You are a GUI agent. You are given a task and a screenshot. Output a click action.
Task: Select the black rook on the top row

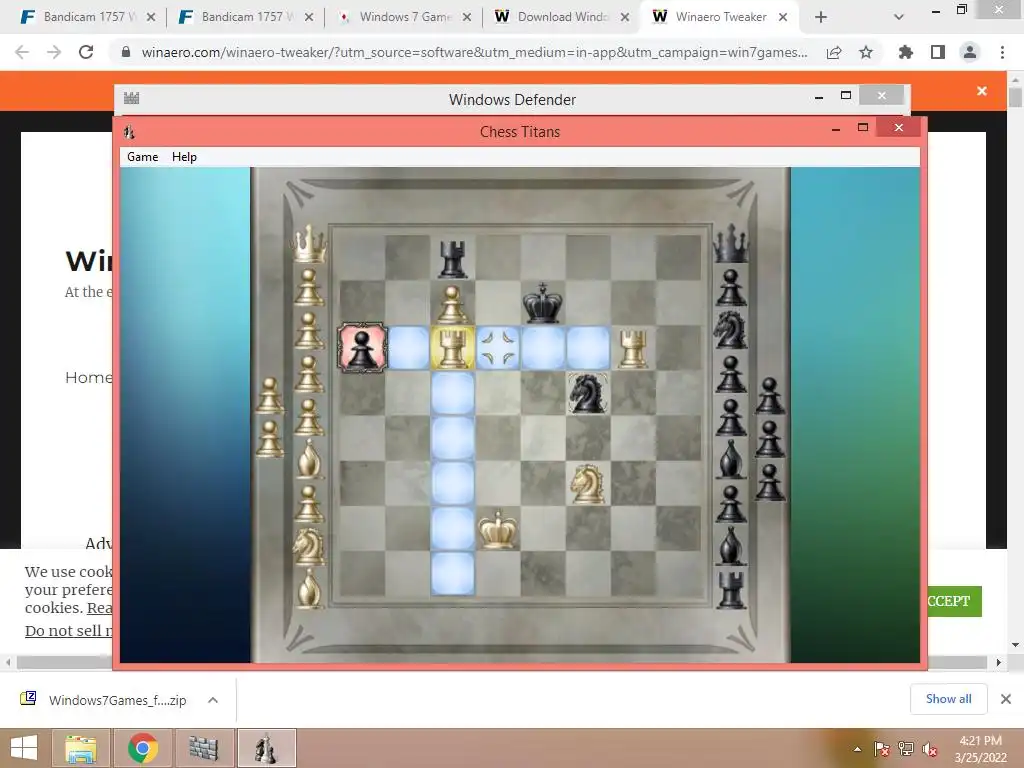(453, 259)
